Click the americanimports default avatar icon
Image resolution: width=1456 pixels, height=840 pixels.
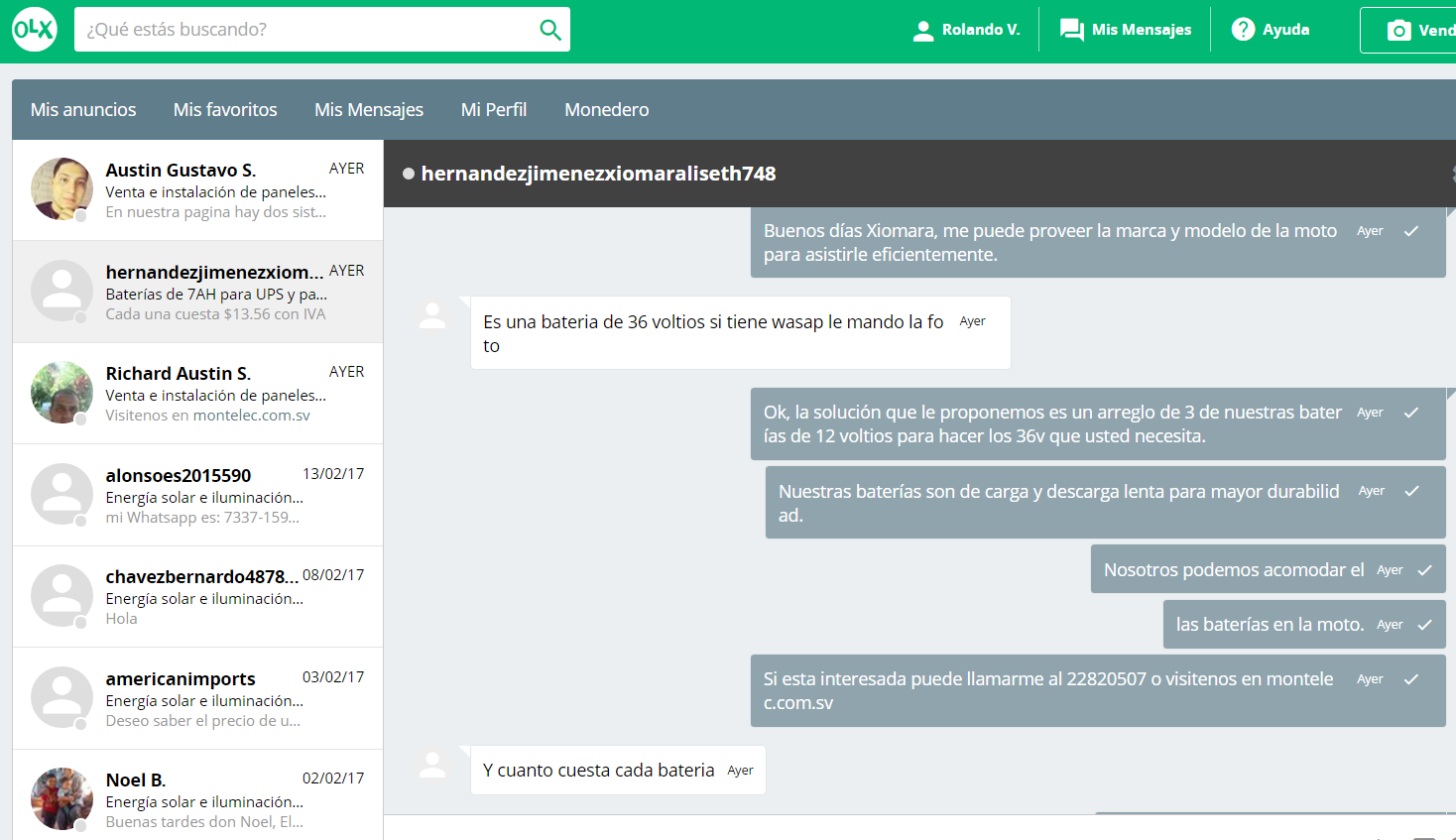click(x=61, y=697)
